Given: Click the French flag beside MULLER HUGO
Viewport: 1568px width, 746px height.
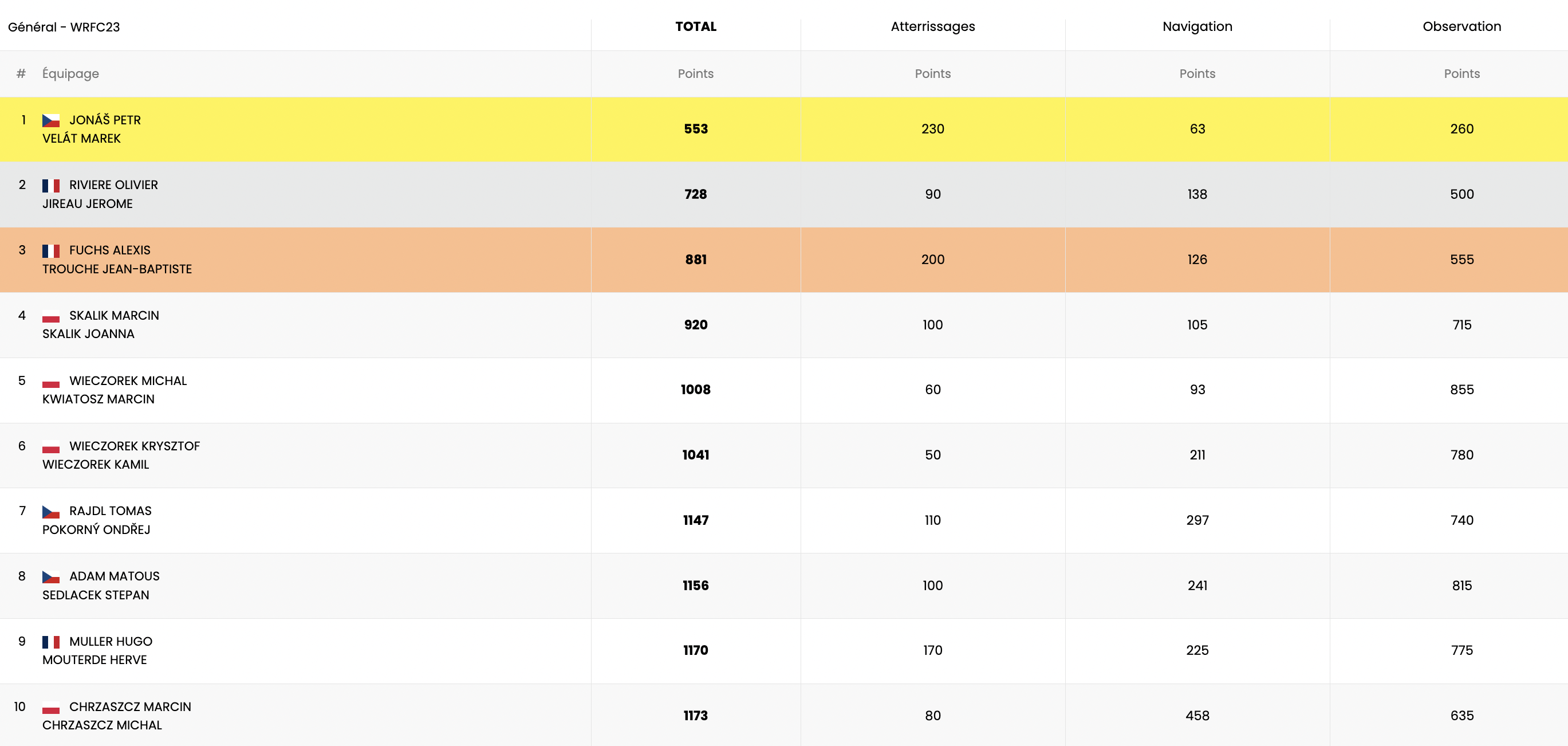Looking at the screenshot, I should (50, 642).
